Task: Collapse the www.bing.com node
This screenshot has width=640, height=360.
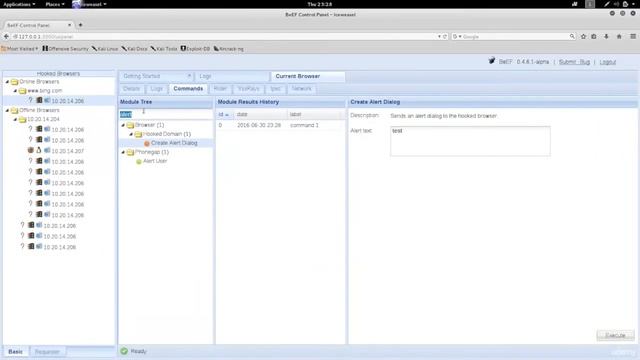Action: point(15,91)
